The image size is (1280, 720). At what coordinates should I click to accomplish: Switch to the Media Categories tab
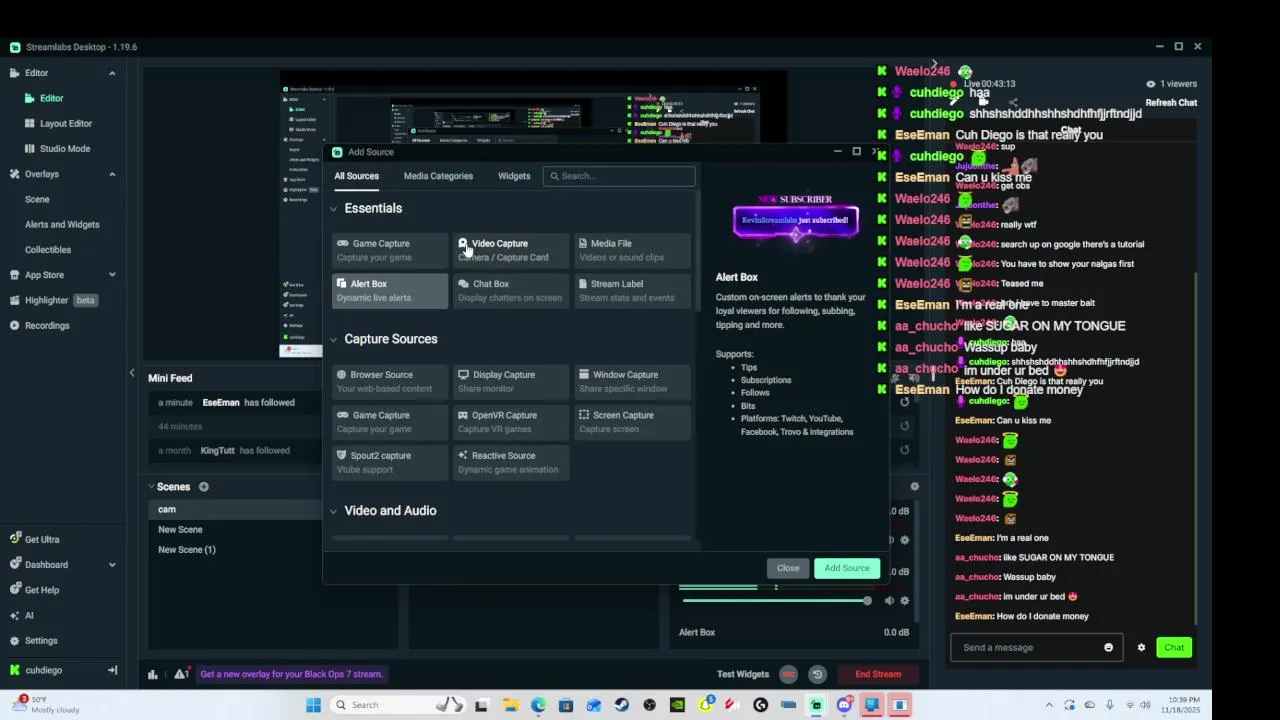coord(438,176)
